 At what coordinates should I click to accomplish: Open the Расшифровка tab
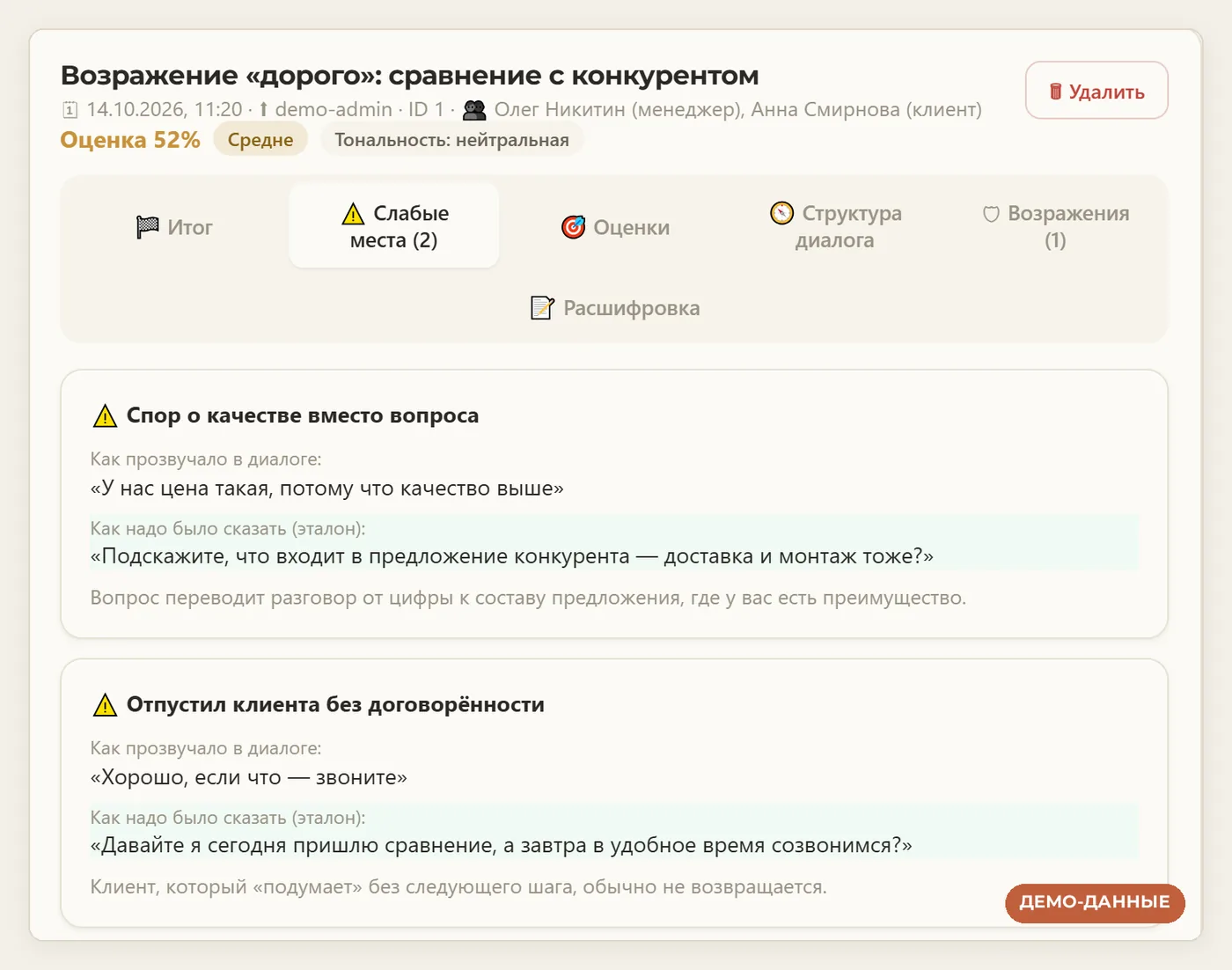(615, 308)
